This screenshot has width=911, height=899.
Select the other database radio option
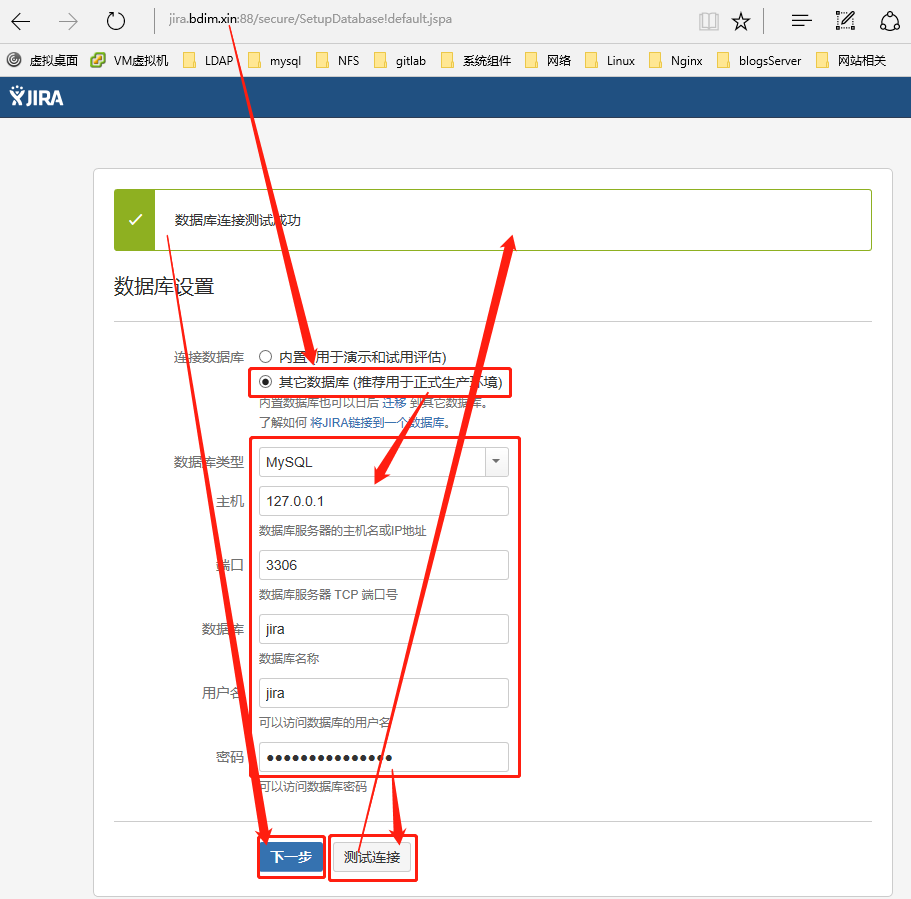[x=265, y=381]
